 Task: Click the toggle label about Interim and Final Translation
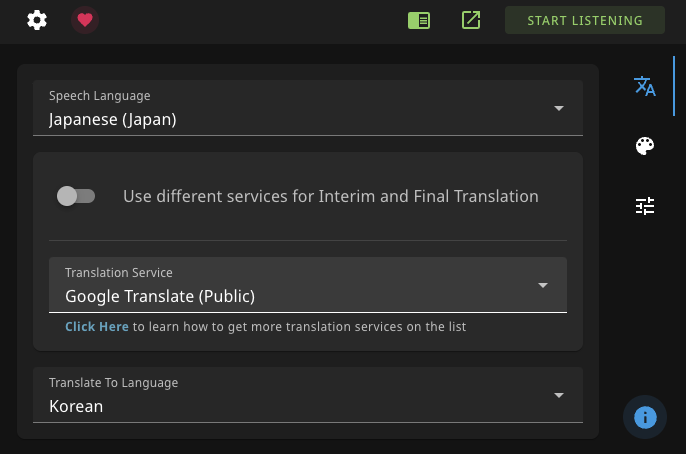pyautogui.click(x=331, y=196)
